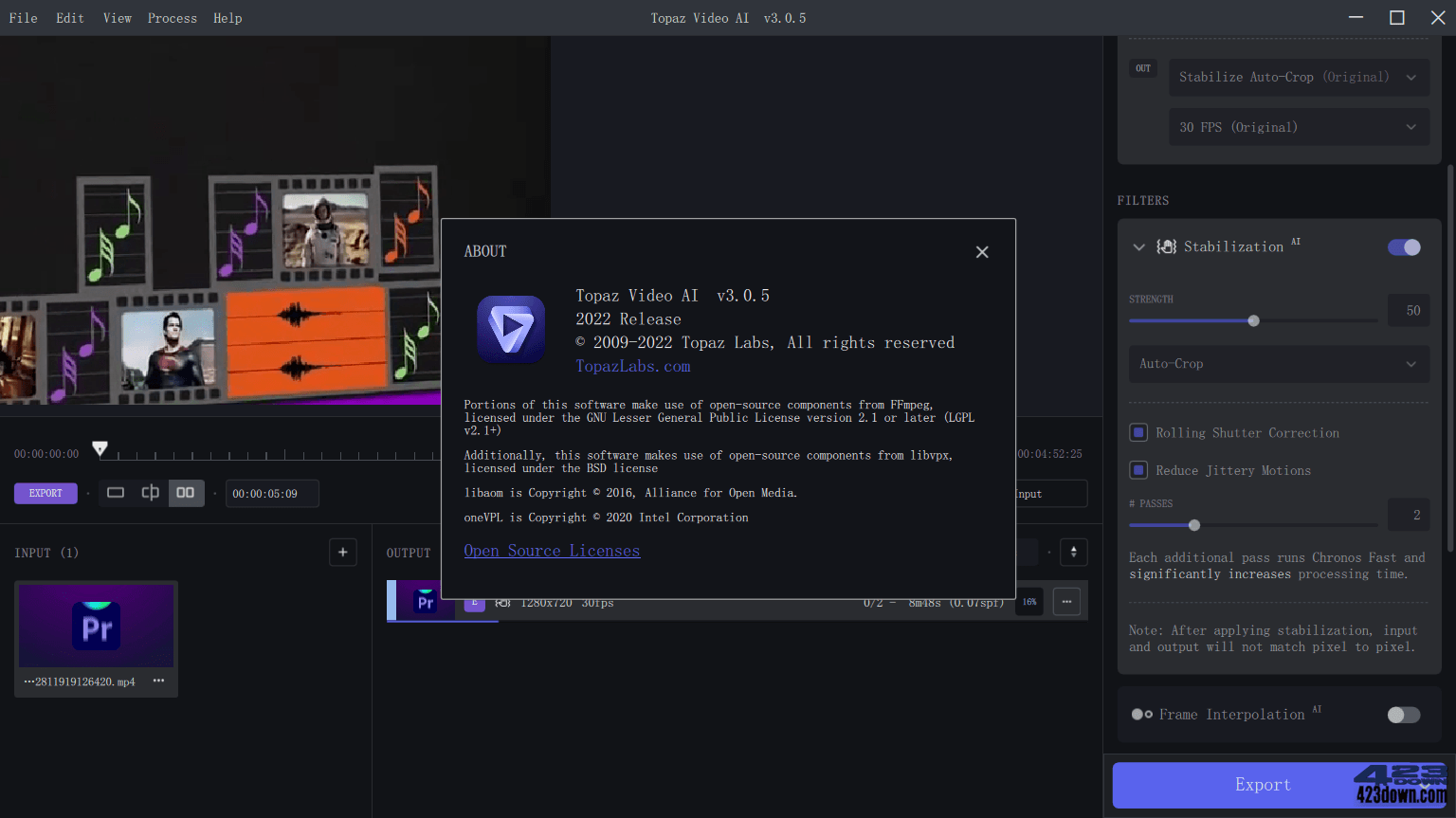Open the 30 FPS (Original) dropdown
The image size is (1456, 818).
[x=1299, y=126]
